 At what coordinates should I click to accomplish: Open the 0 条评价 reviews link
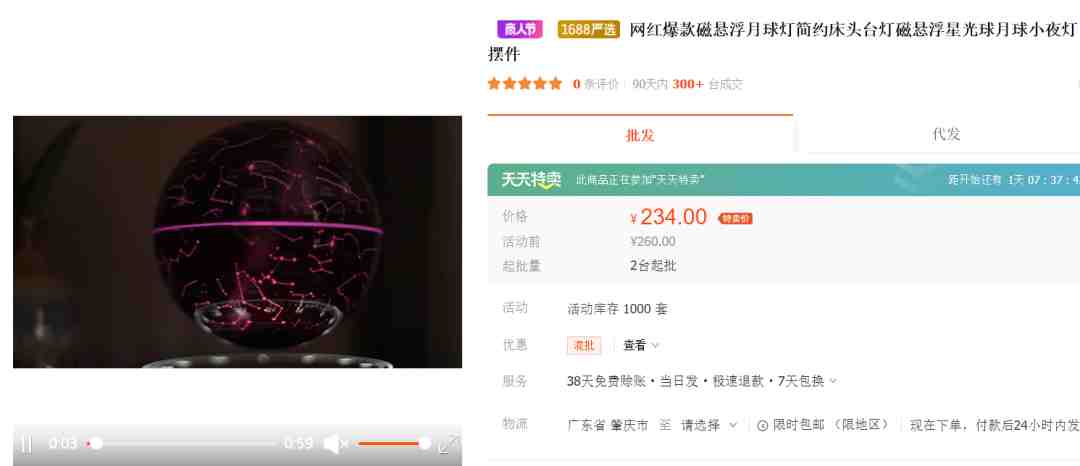click(x=596, y=84)
